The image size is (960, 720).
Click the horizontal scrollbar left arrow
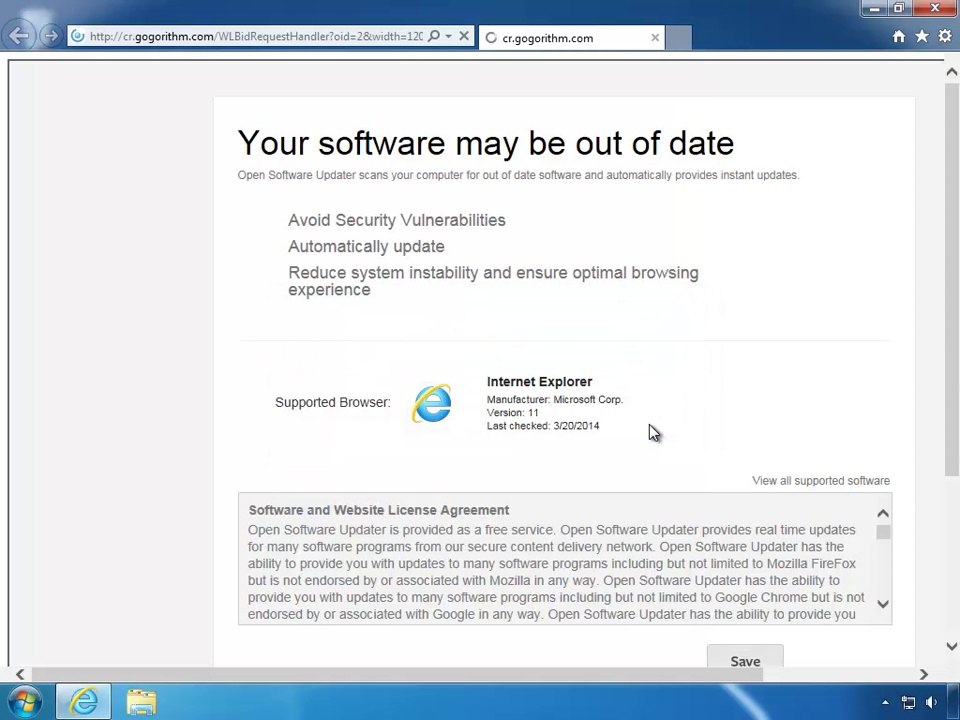coord(20,674)
